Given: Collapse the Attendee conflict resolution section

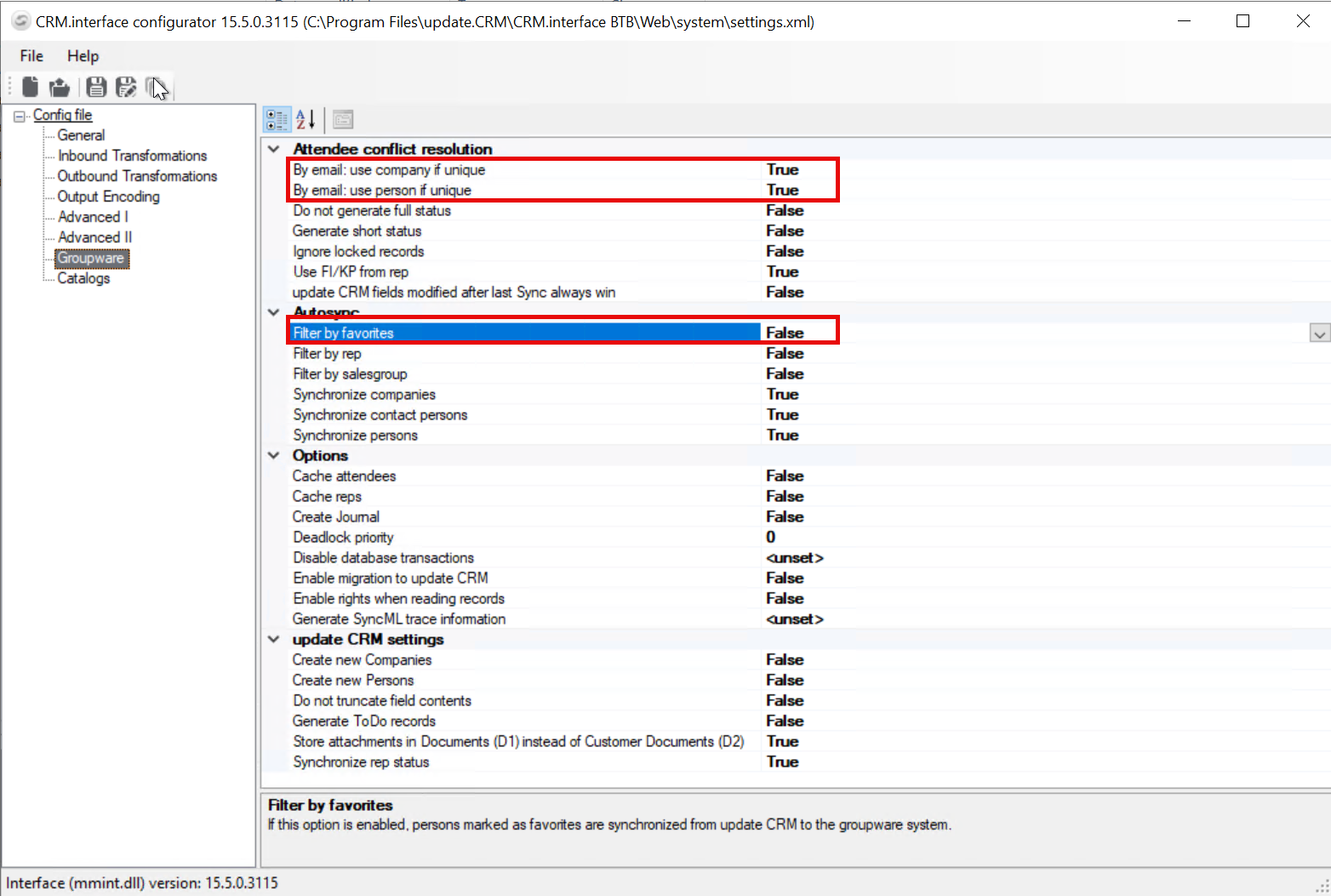Looking at the screenshot, I should (x=274, y=149).
